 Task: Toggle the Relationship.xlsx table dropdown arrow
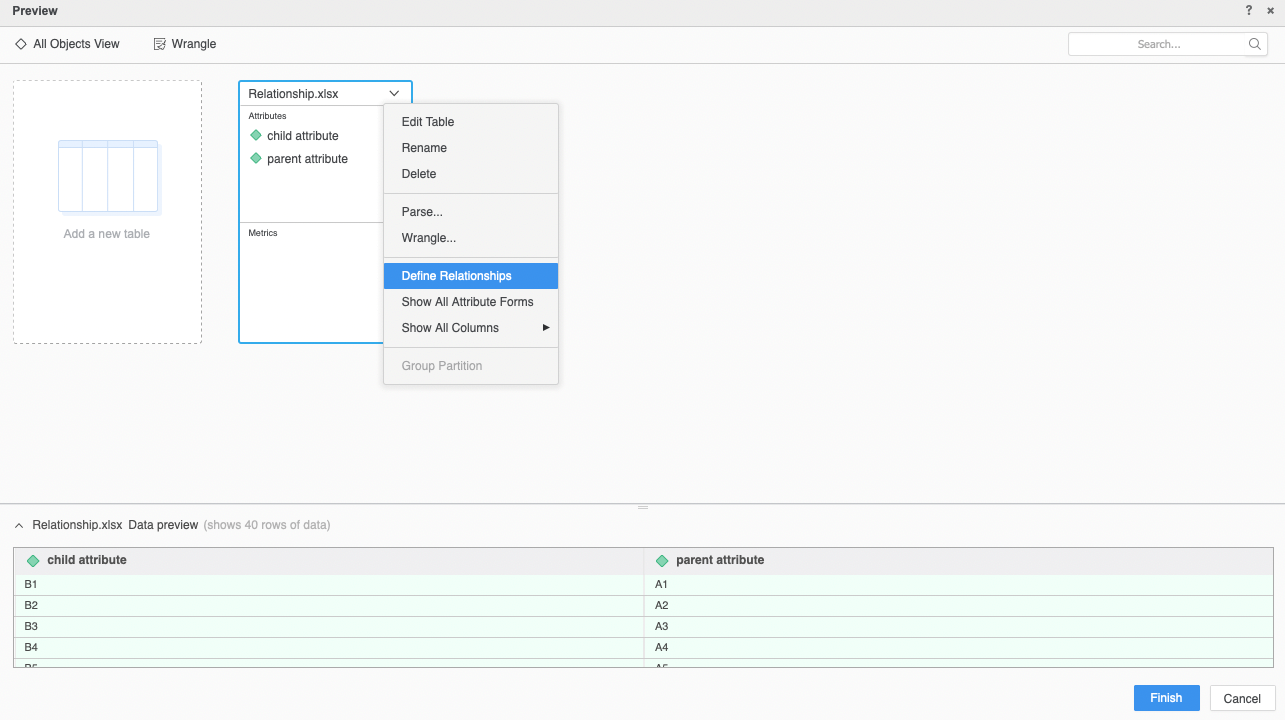click(x=394, y=93)
